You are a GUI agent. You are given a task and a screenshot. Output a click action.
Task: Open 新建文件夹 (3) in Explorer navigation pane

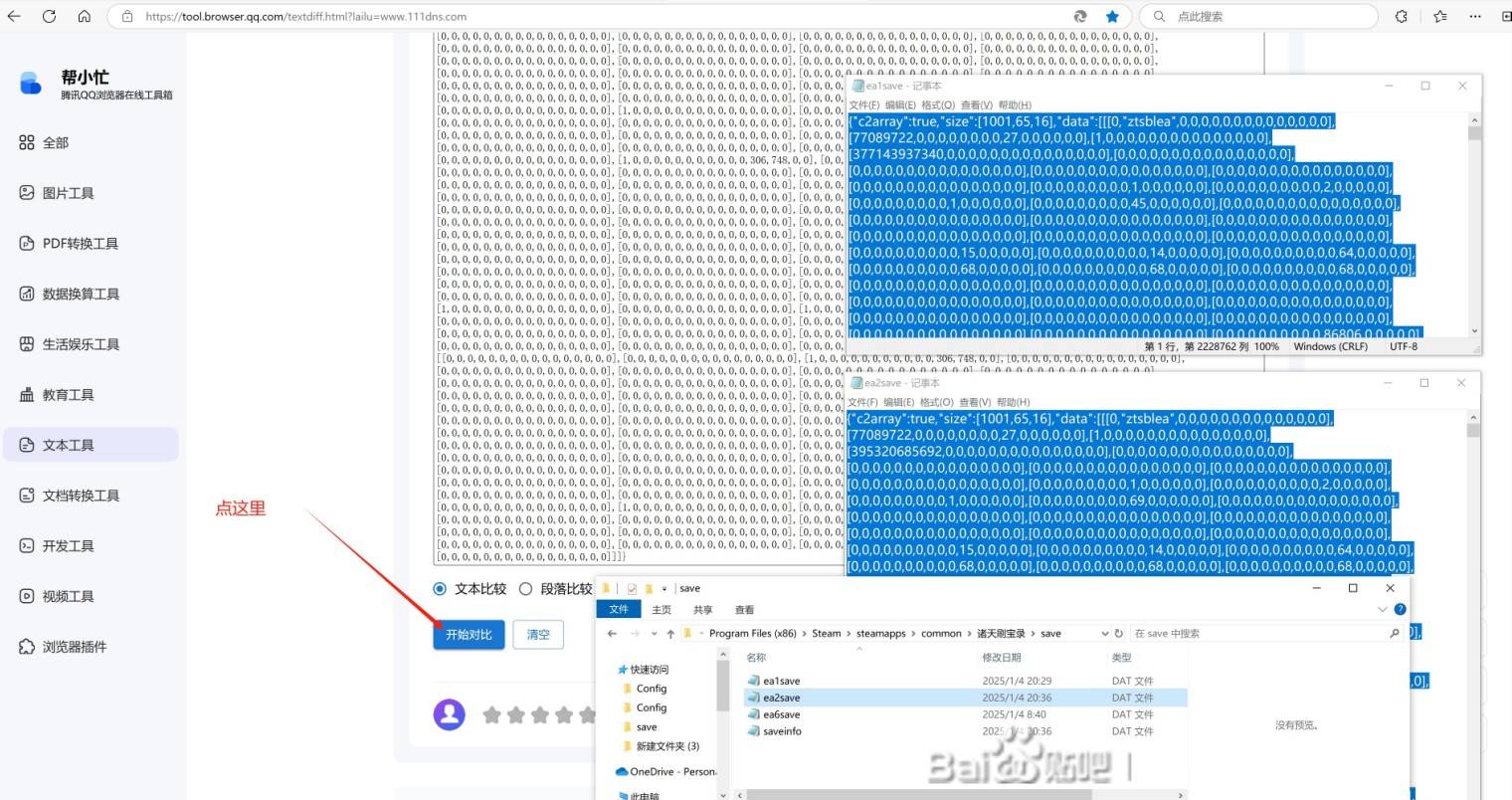(661, 746)
